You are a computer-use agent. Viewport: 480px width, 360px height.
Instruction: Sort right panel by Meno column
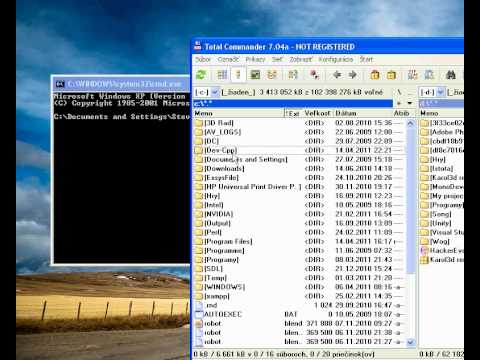pyautogui.click(x=441, y=113)
